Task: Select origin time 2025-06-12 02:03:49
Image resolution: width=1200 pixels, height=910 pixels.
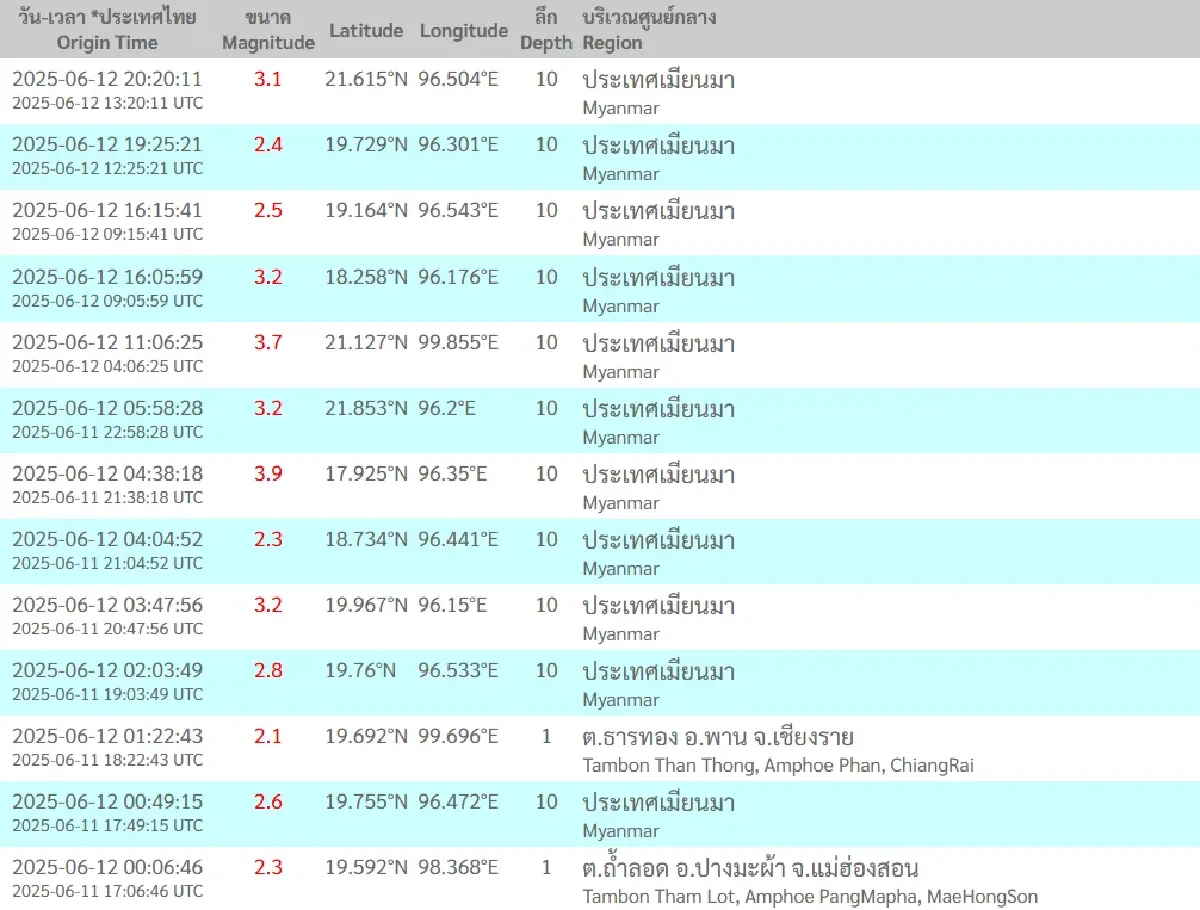Action: (107, 671)
